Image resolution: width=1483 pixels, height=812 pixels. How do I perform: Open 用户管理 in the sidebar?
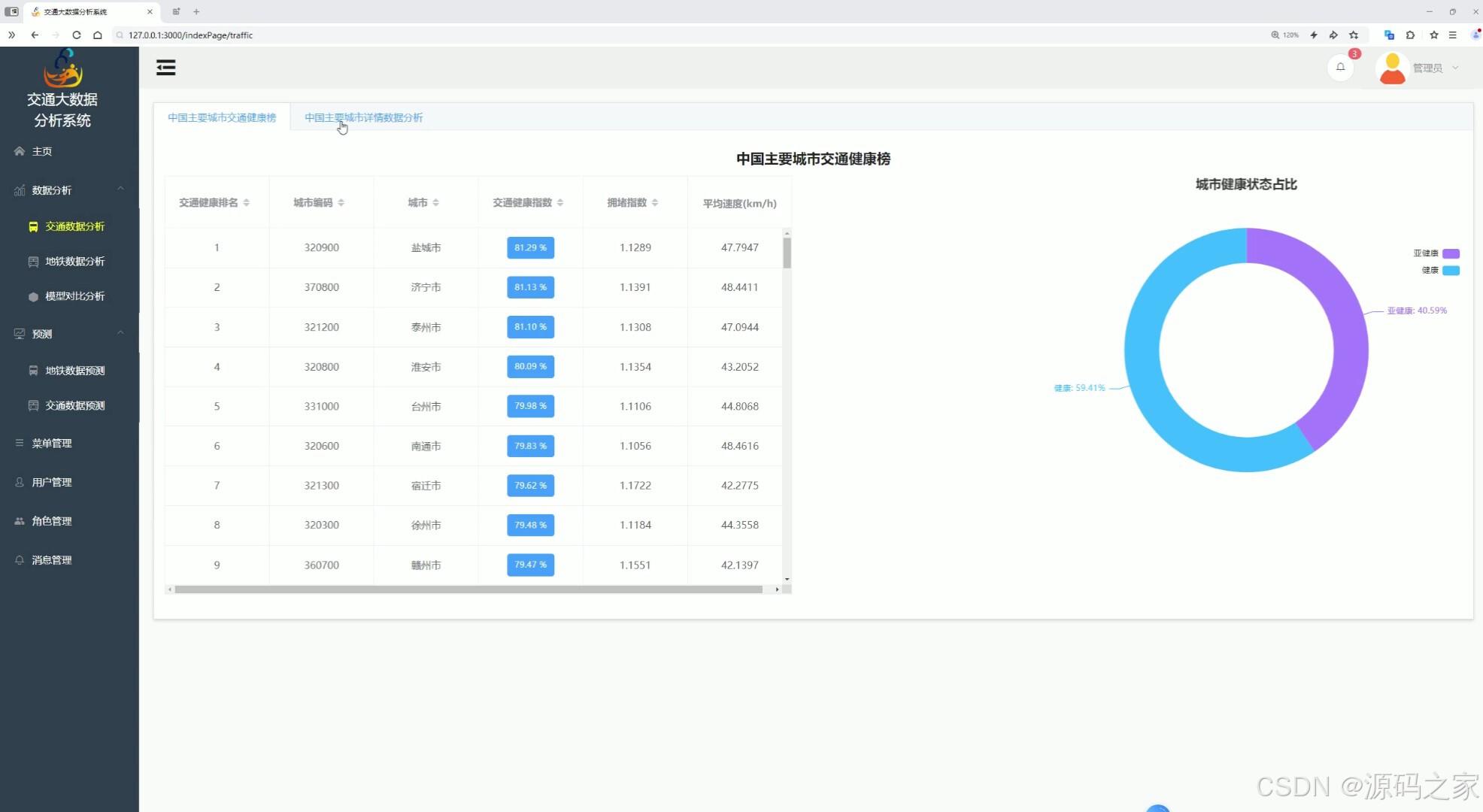pyautogui.click(x=52, y=483)
